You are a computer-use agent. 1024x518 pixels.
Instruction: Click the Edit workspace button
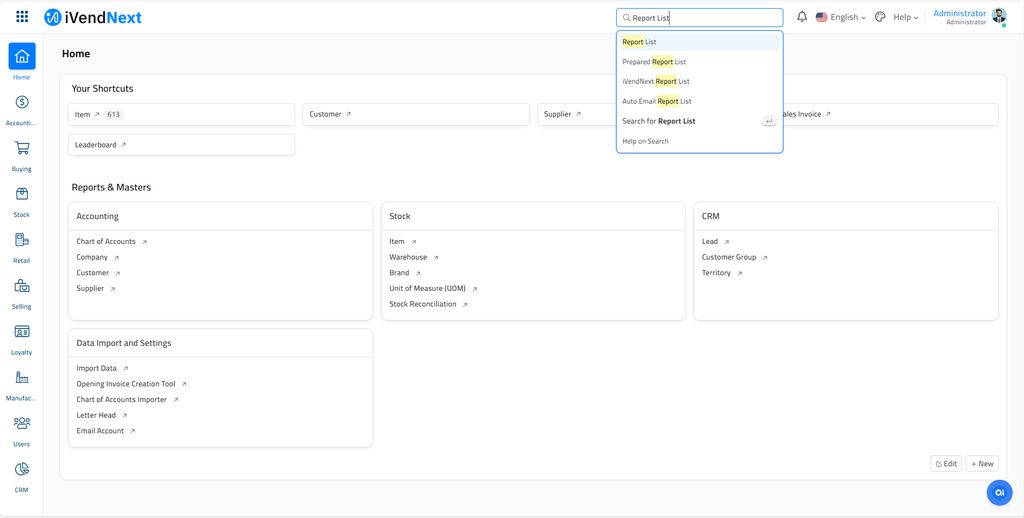click(946, 464)
